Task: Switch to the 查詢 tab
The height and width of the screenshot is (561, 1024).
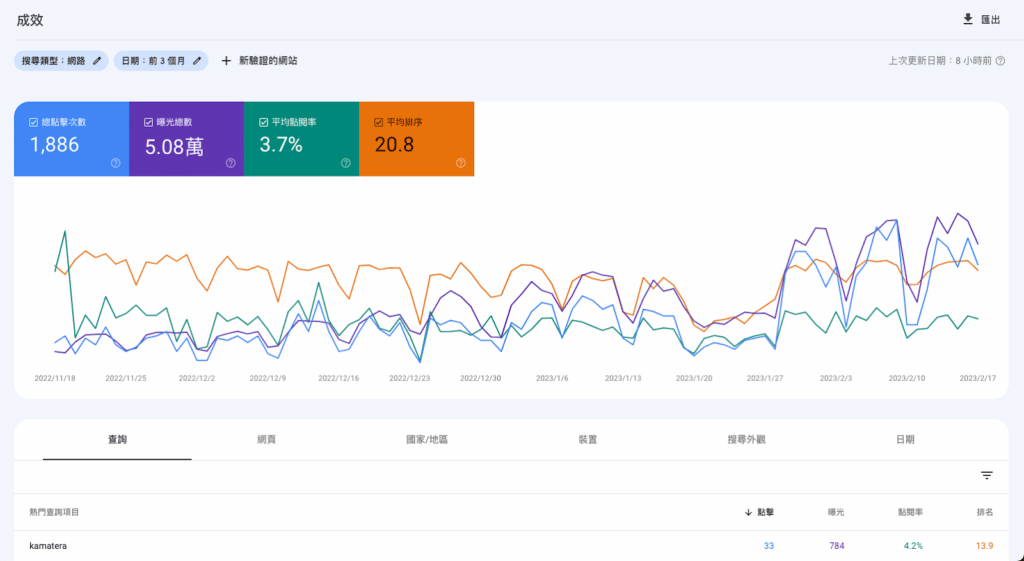Action: (x=118, y=440)
